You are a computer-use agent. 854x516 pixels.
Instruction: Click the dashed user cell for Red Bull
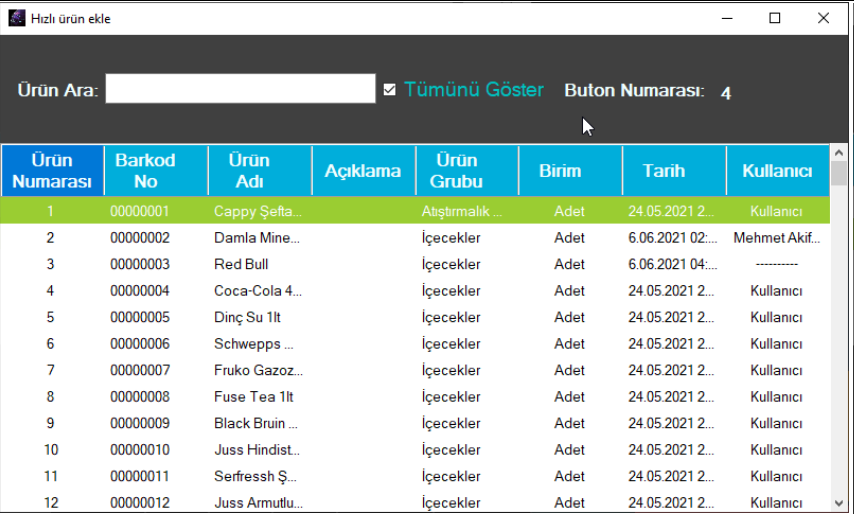coord(778,264)
